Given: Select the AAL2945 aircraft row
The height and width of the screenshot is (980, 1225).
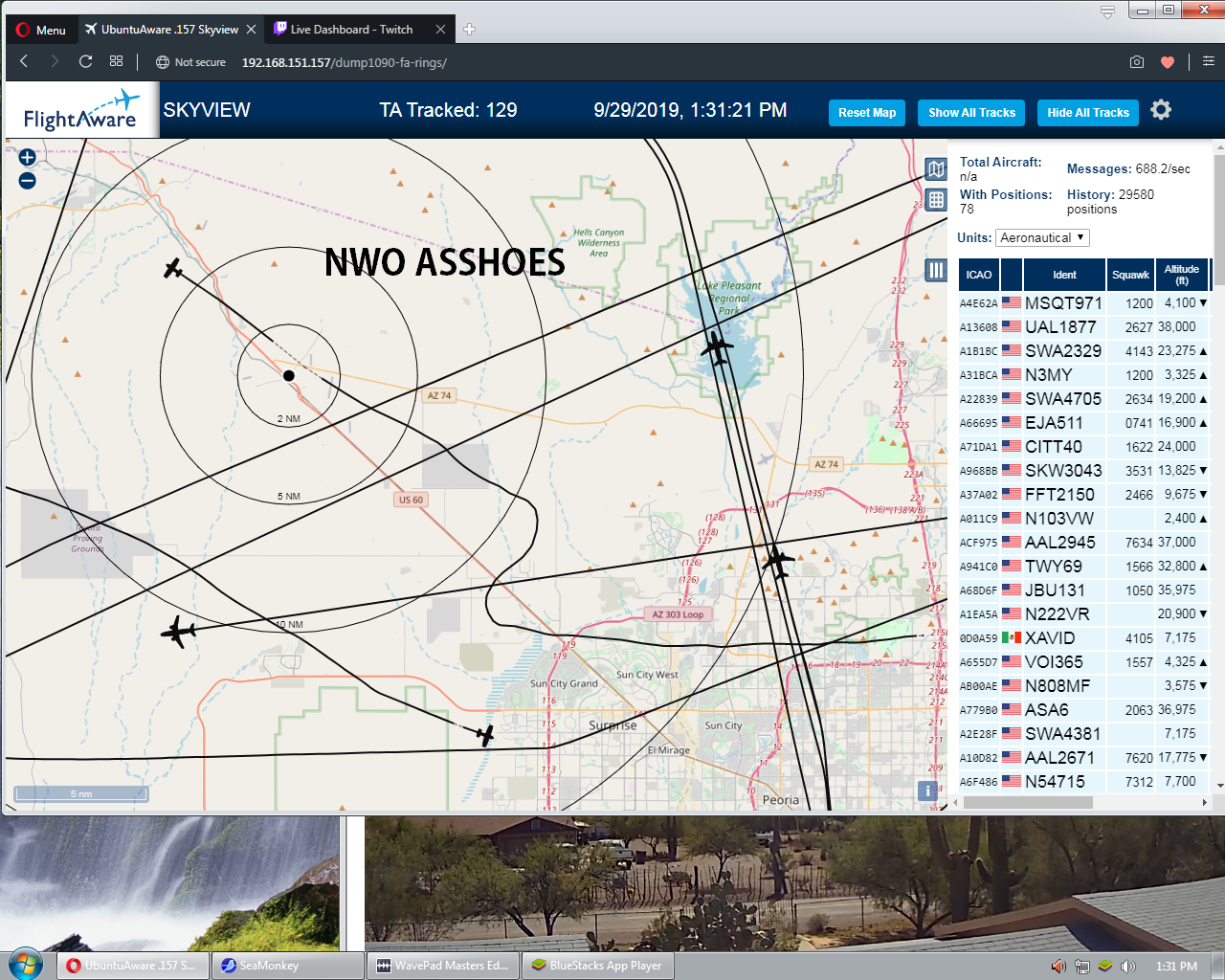Looking at the screenshot, I should [1083, 543].
